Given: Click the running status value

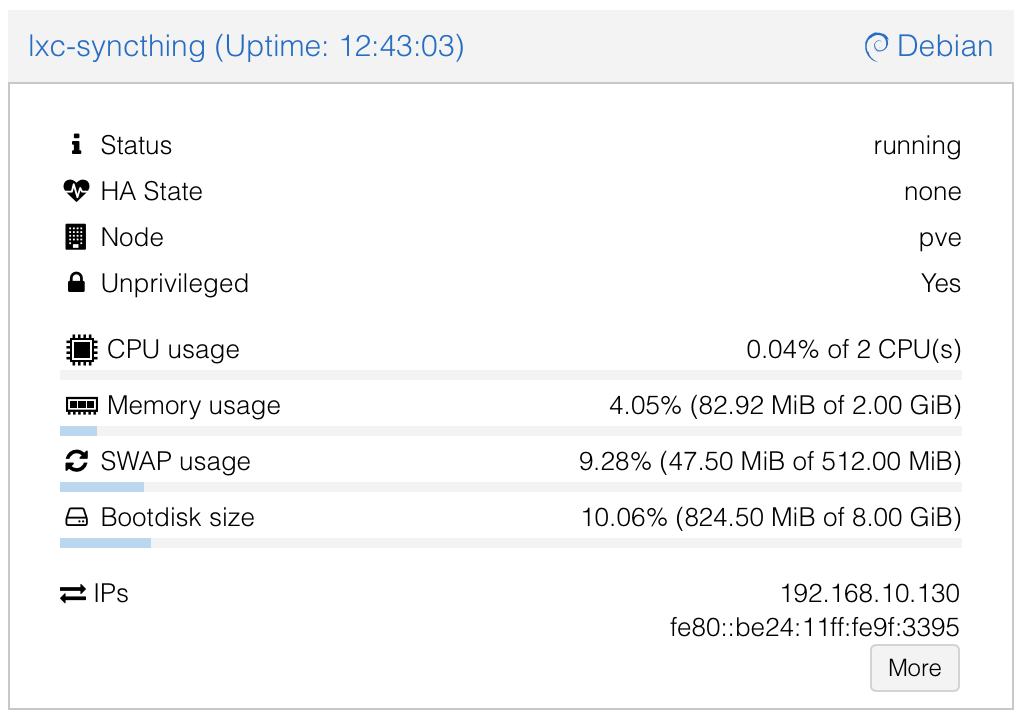Looking at the screenshot, I should (x=917, y=145).
